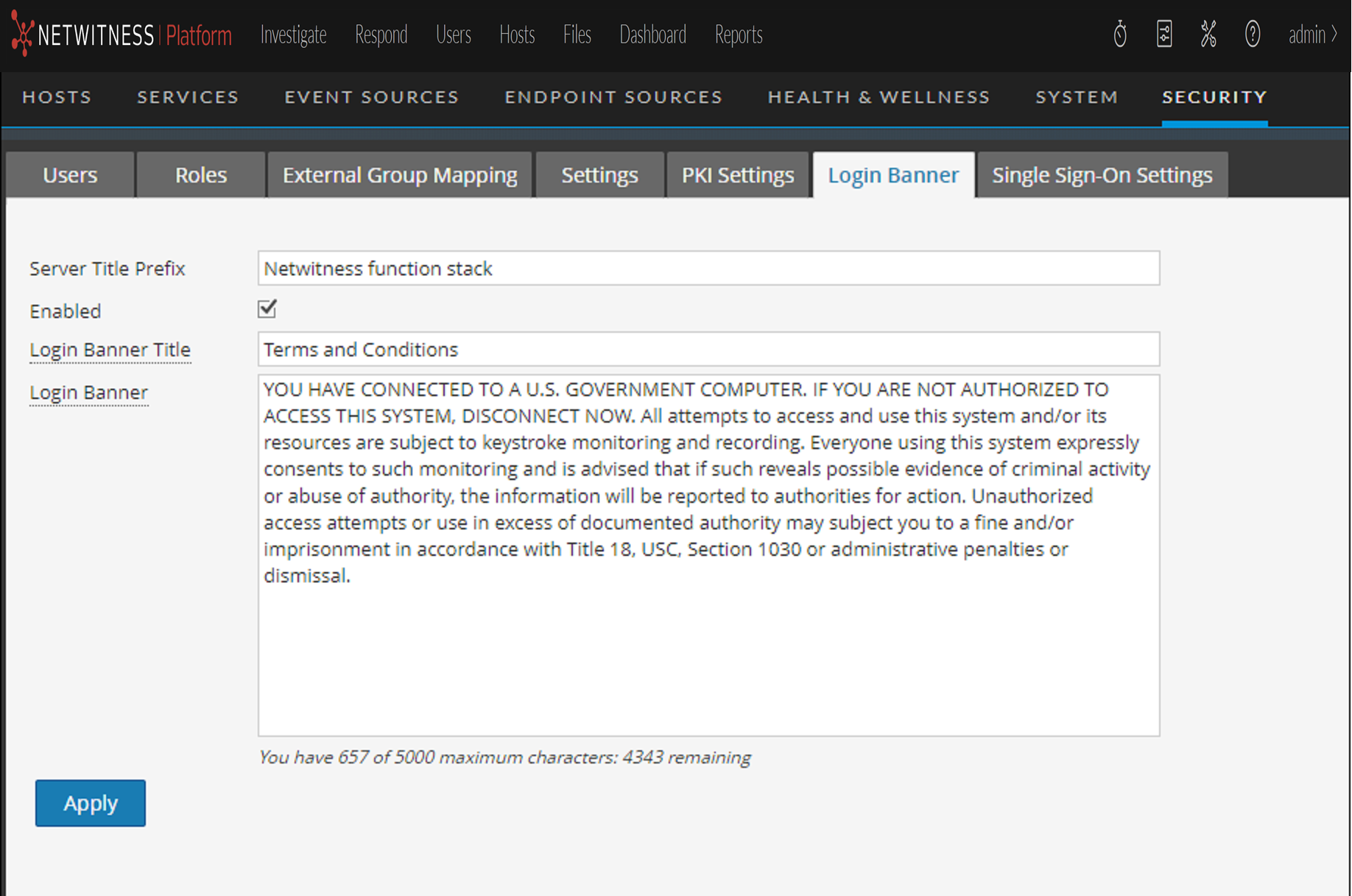Screen dimensions: 1352x896
Task: Expand the admin user menu
Action: pos(1312,35)
